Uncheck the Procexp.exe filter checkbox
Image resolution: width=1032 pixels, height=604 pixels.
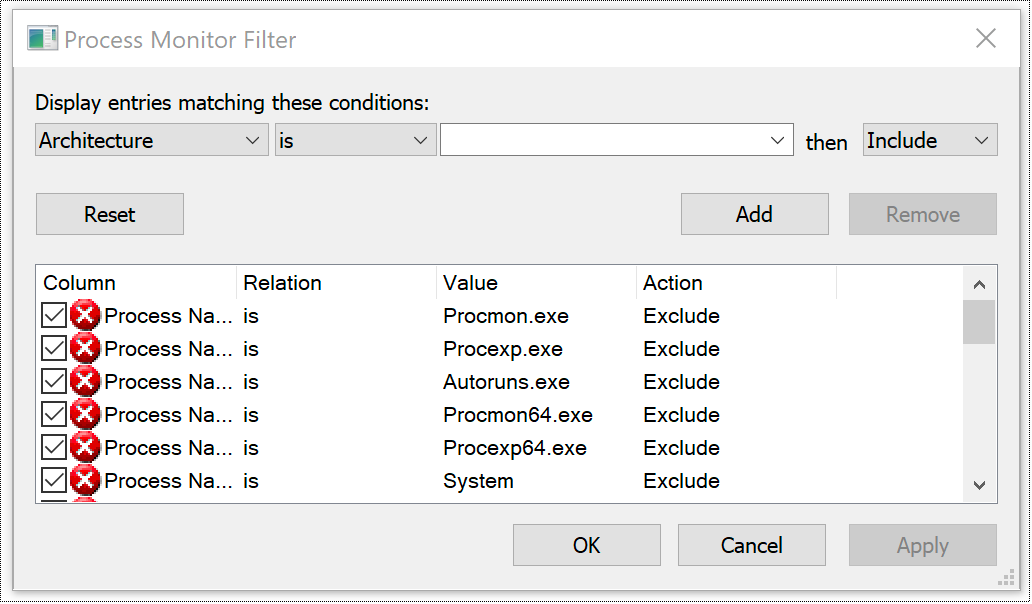pos(53,349)
